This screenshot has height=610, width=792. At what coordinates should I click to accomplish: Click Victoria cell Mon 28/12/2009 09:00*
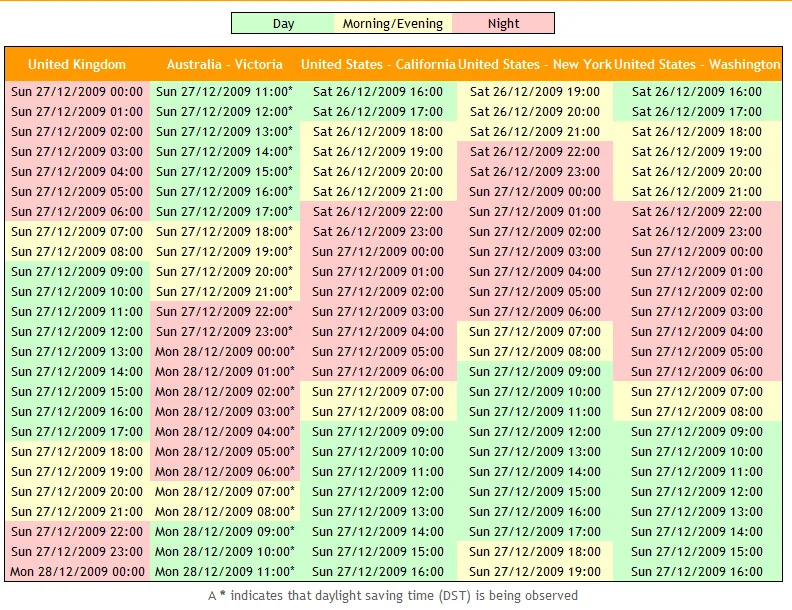pyautogui.click(x=225, y=531)
